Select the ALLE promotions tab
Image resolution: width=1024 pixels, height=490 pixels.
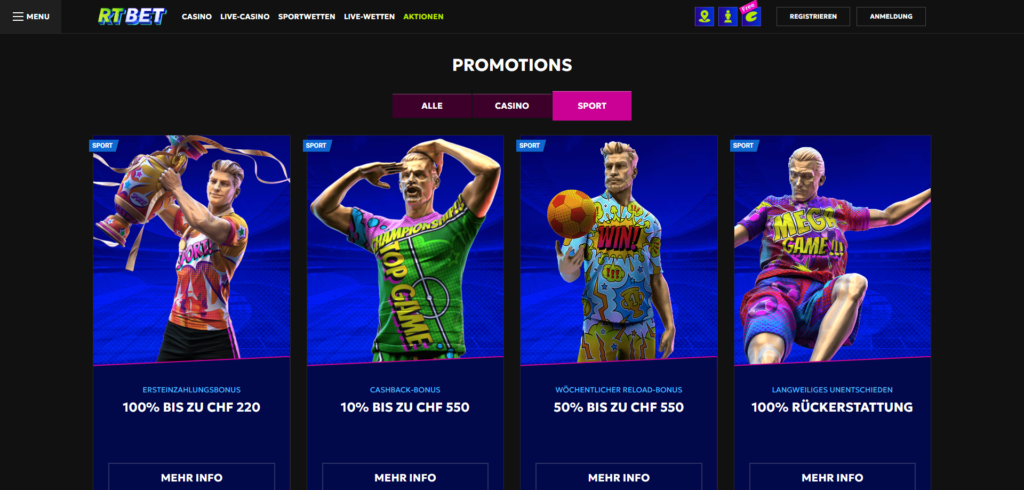(x=432, y=106)
